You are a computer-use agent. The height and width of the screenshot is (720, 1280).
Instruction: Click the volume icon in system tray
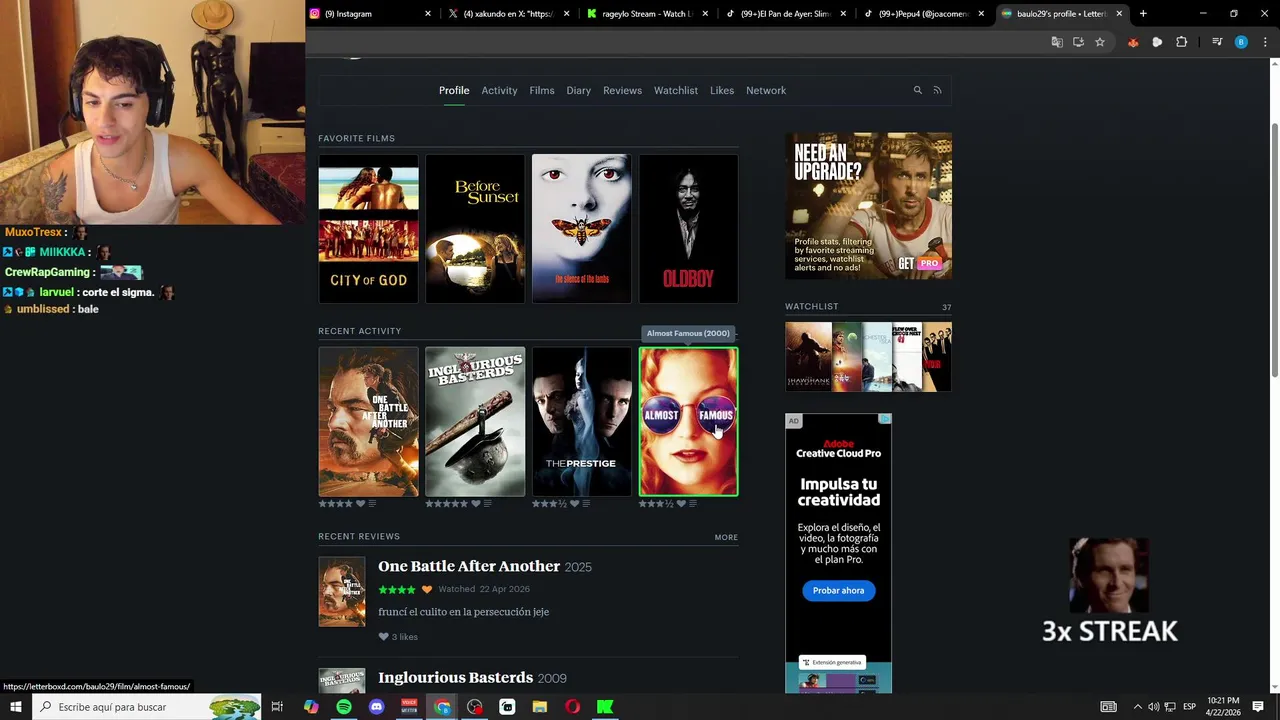pos(1154,707)
